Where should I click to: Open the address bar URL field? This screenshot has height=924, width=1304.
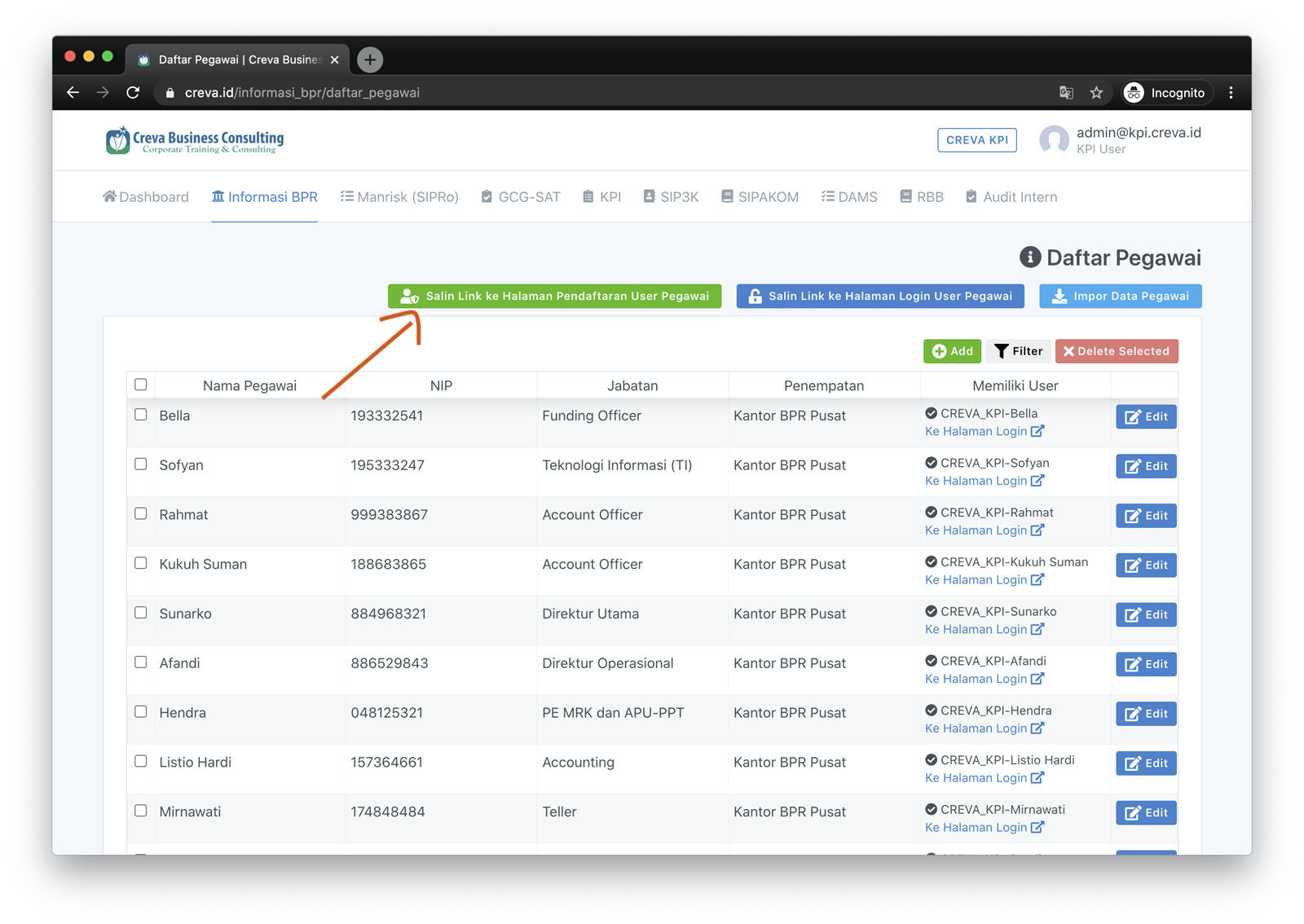pyautogui.click(x=603, y=93)
